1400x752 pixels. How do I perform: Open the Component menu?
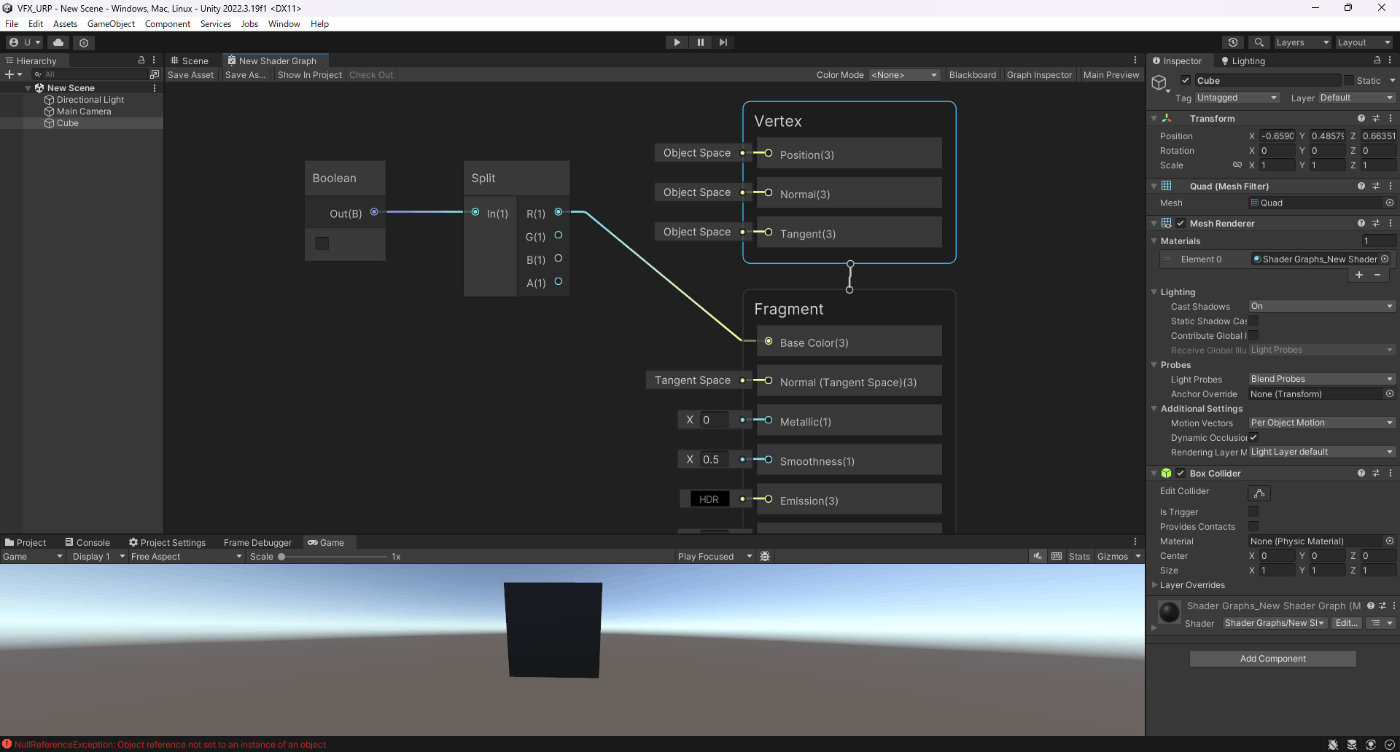[168, 23]
